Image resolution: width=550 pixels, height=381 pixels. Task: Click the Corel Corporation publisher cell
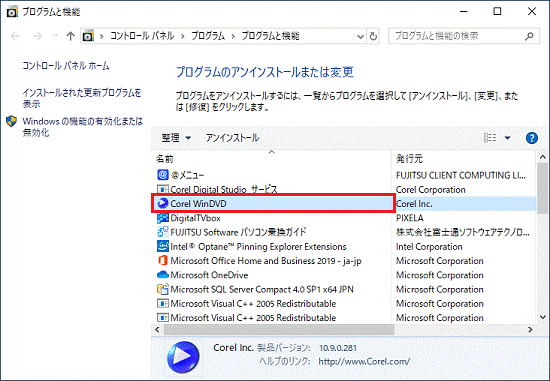431,190
